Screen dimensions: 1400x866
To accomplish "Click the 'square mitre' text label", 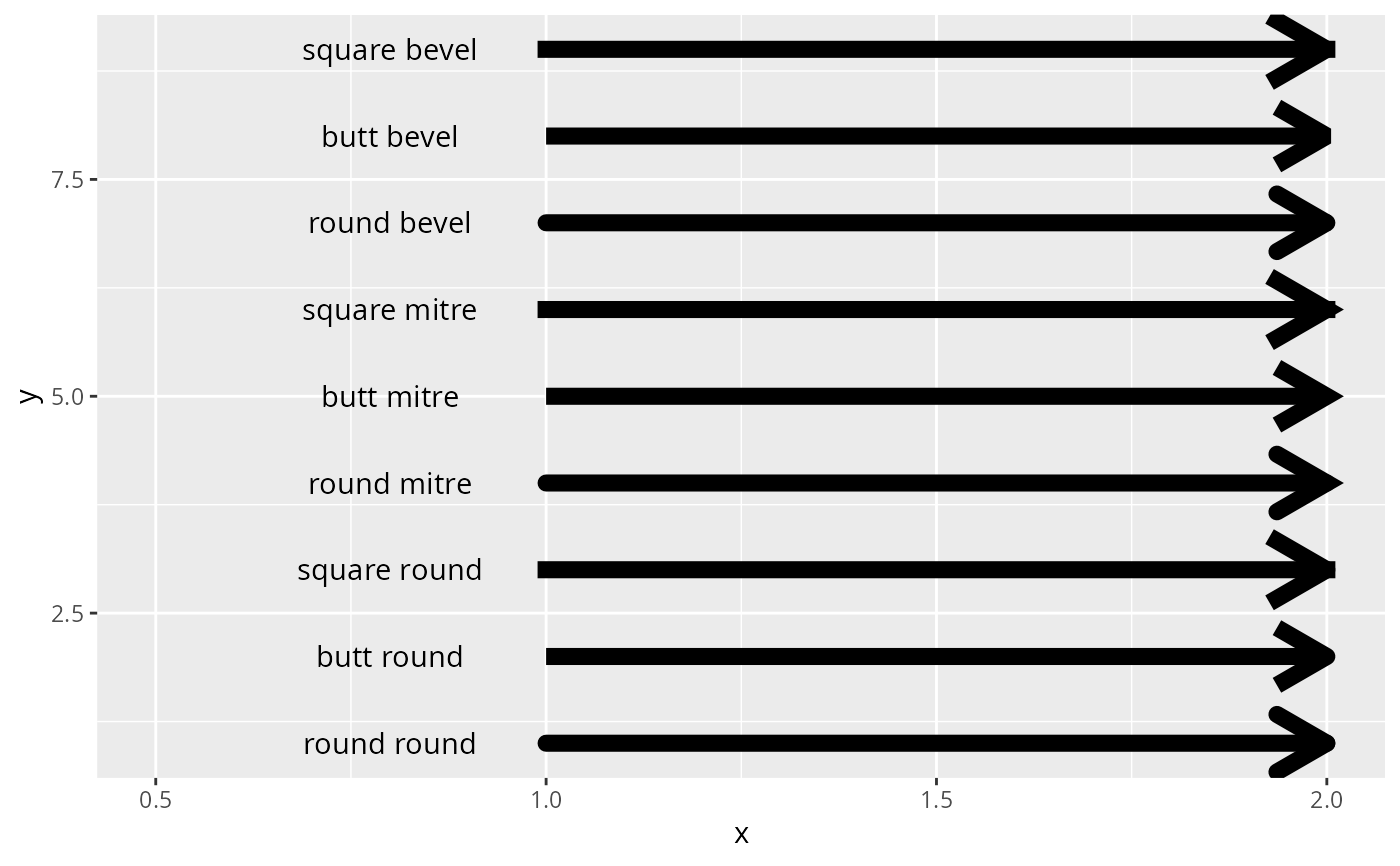I will point(389,310).
